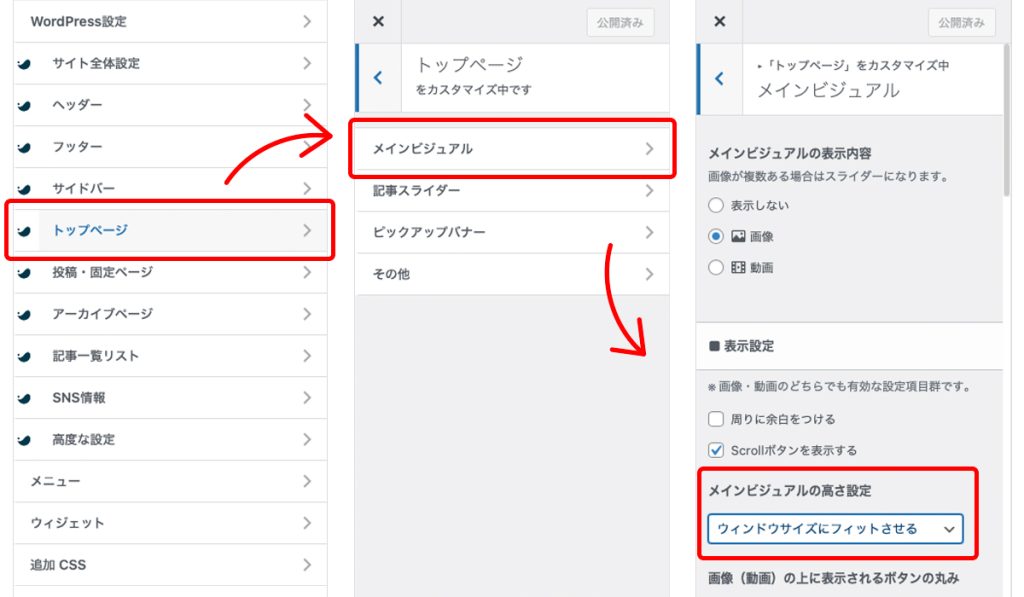
Task: Click the SWELL whale icon beside サイト全体設定
Action: (x=24, y=63)
